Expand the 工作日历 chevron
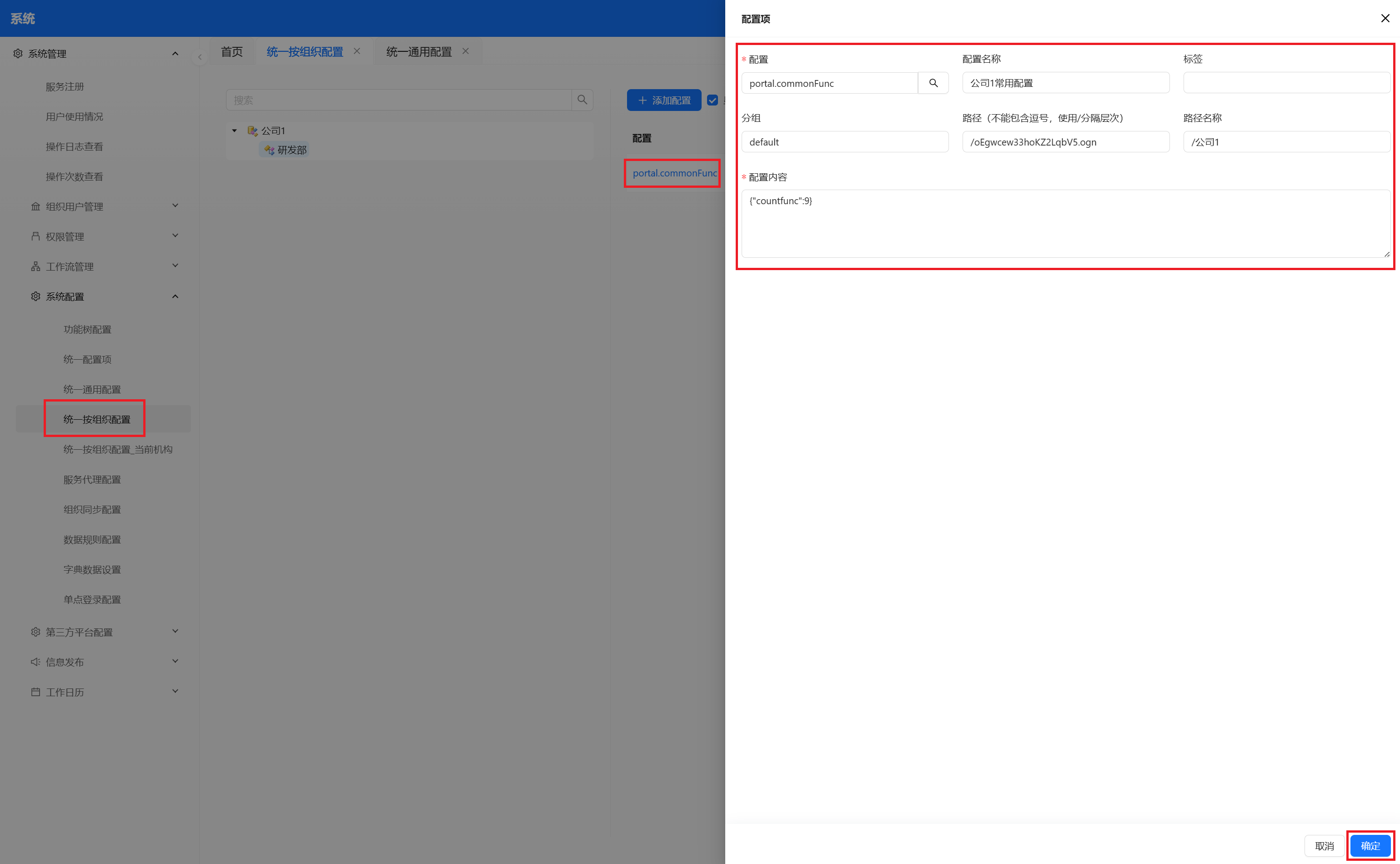 (176, 691)
